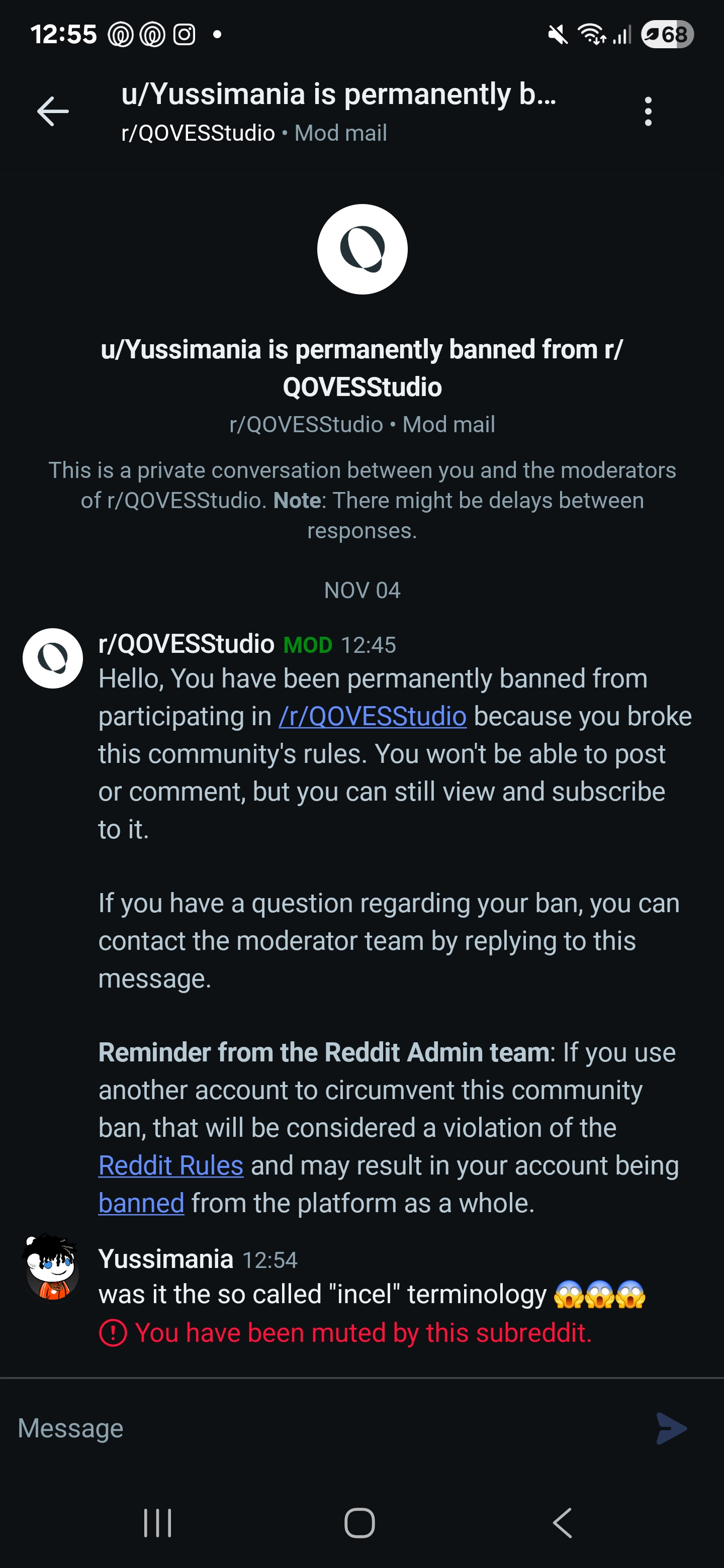Open the Reddit Rules link
The width and height of the screenshot is (724, 1568).
click(x=171, y=1165)
